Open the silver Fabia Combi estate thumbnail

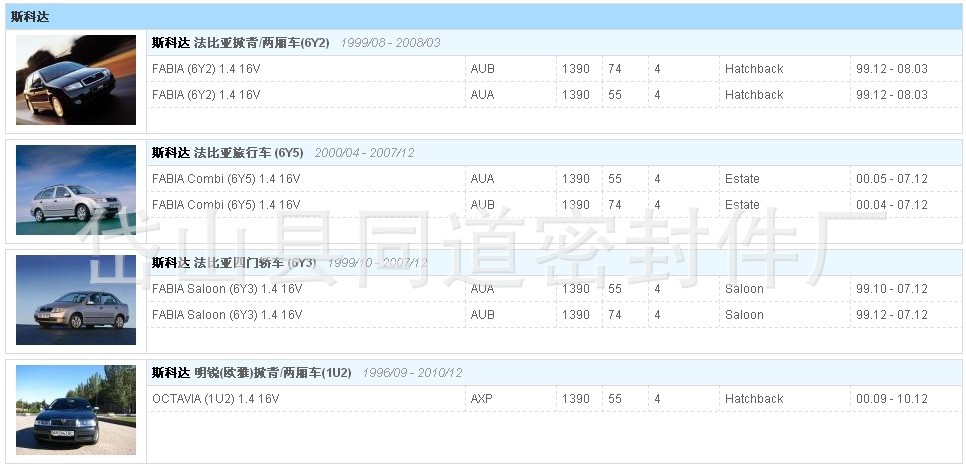point(76,190)
